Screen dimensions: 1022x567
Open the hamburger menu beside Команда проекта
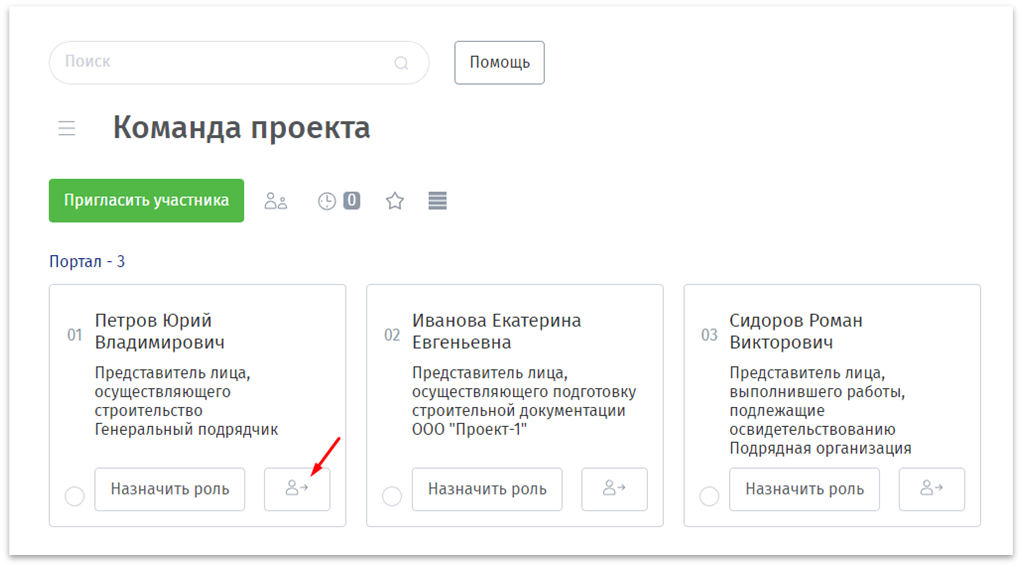pyautogui.click(x=67, y=128)
